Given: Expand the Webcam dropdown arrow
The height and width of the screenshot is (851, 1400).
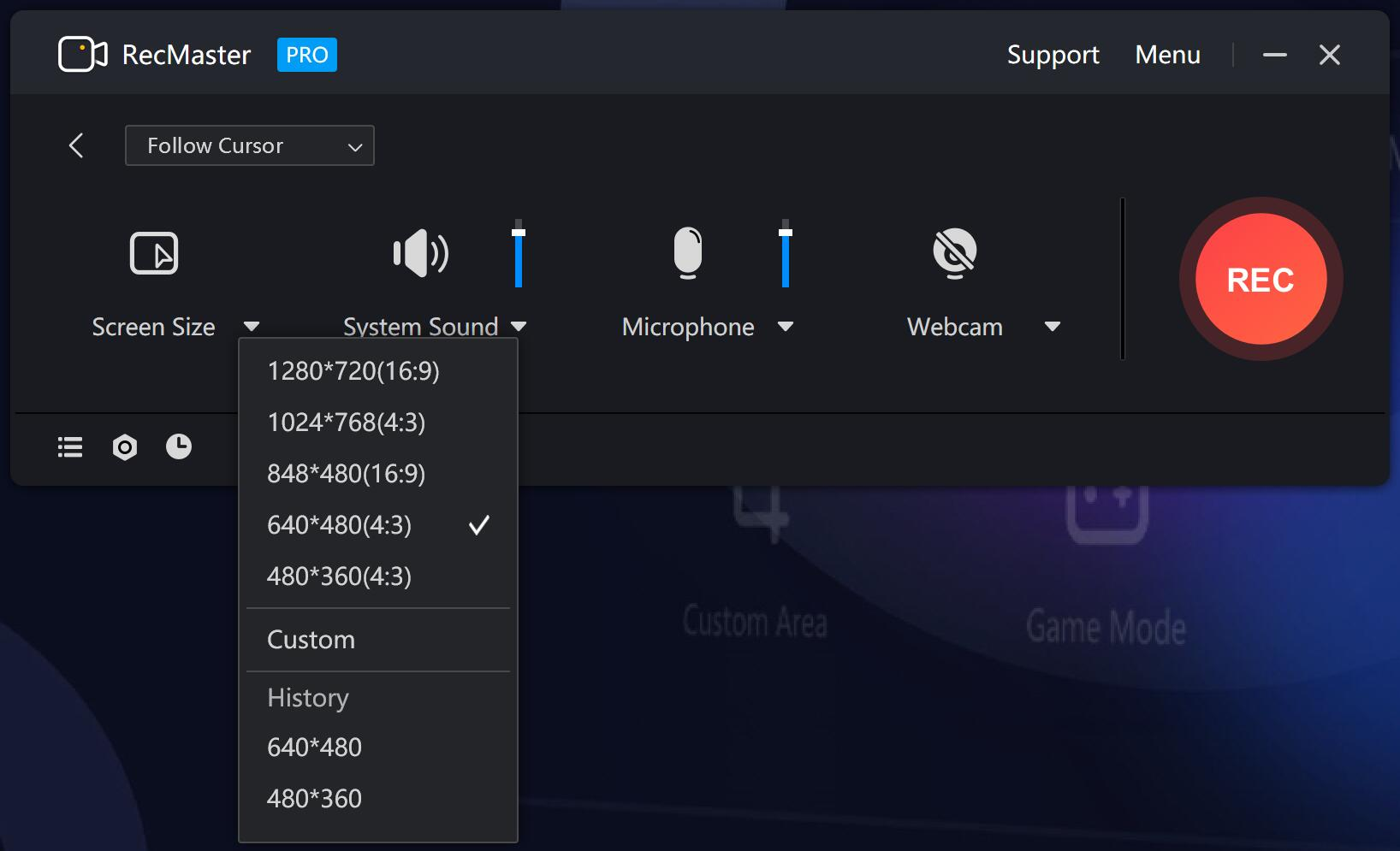Looking at the screenshot, I should point(1053,327).
